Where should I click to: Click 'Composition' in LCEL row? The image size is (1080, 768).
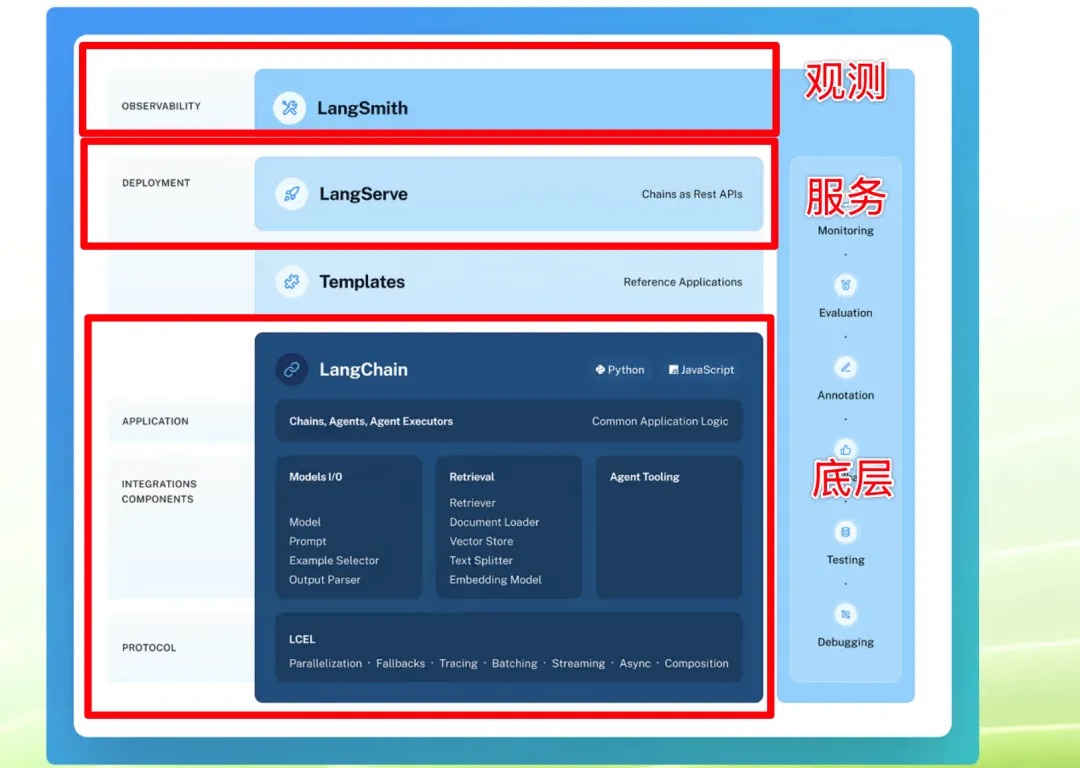(696, 663)
